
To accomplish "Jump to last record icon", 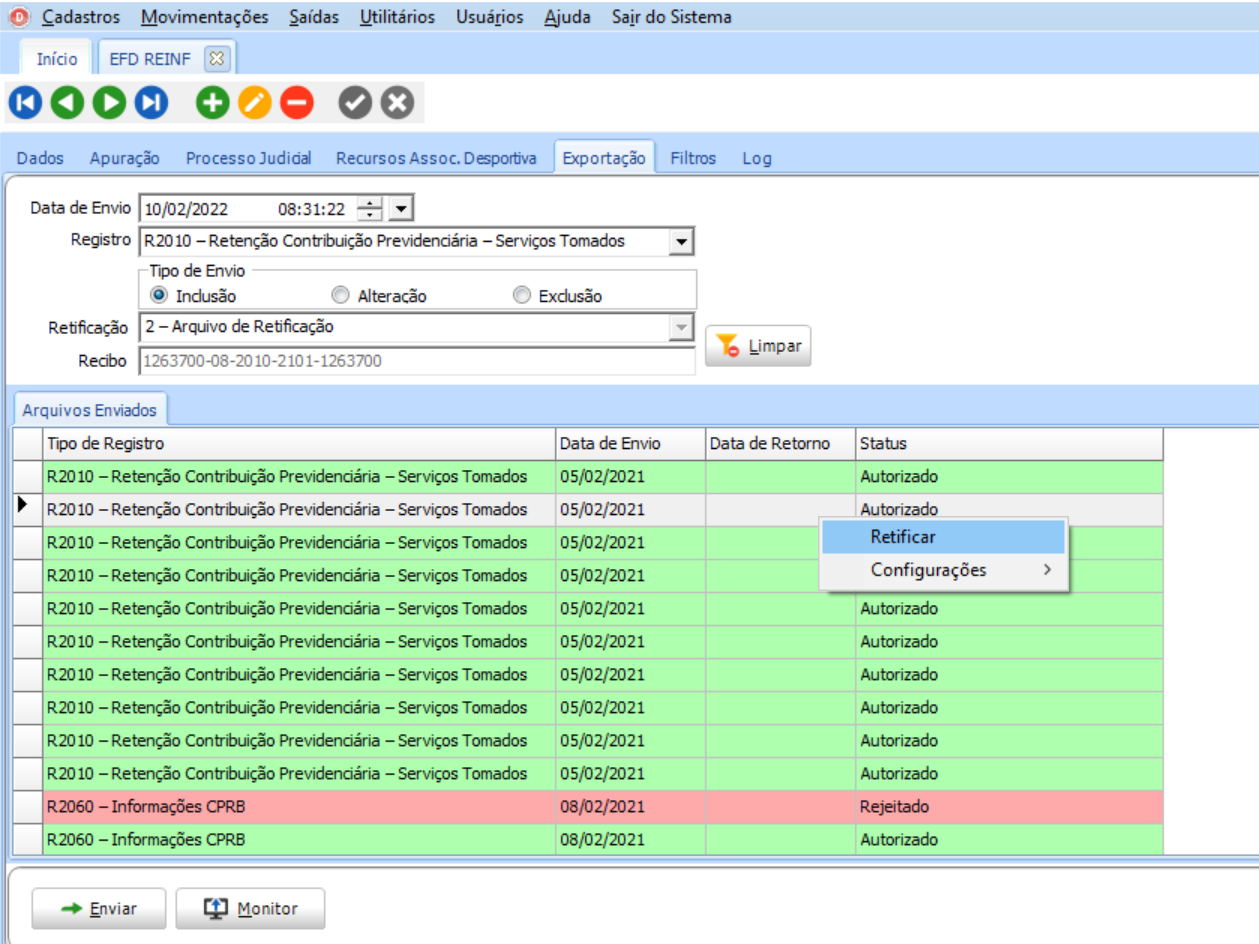I will (x=151, y=102).
